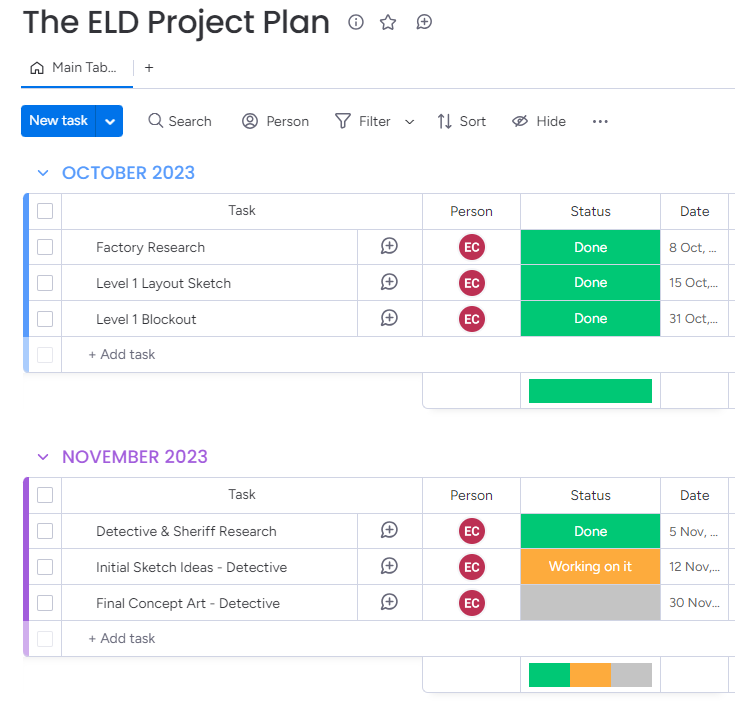The width and height of the screenshot is (735, 722).
Task: Click the Working on it status cell
Action: (x=590, y=567)
